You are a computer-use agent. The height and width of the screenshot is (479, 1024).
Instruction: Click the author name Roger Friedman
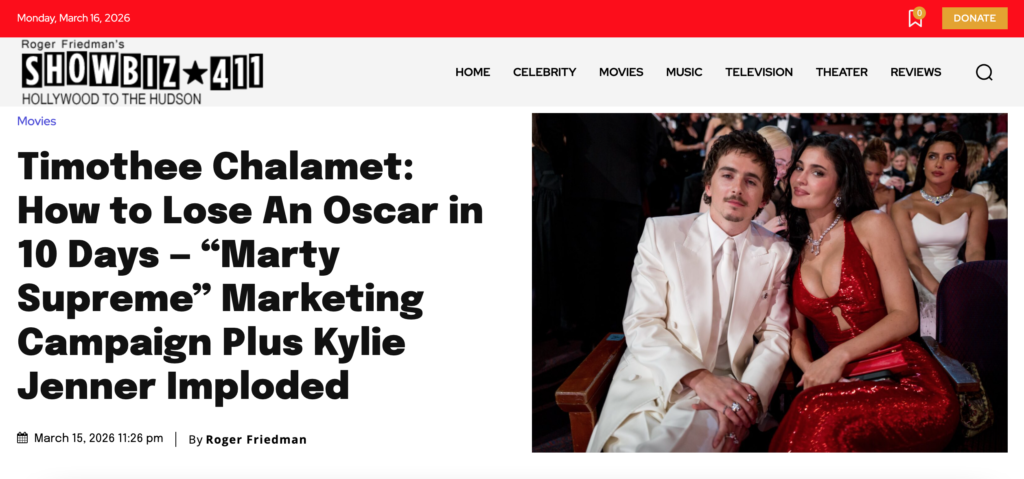[256, 439]
